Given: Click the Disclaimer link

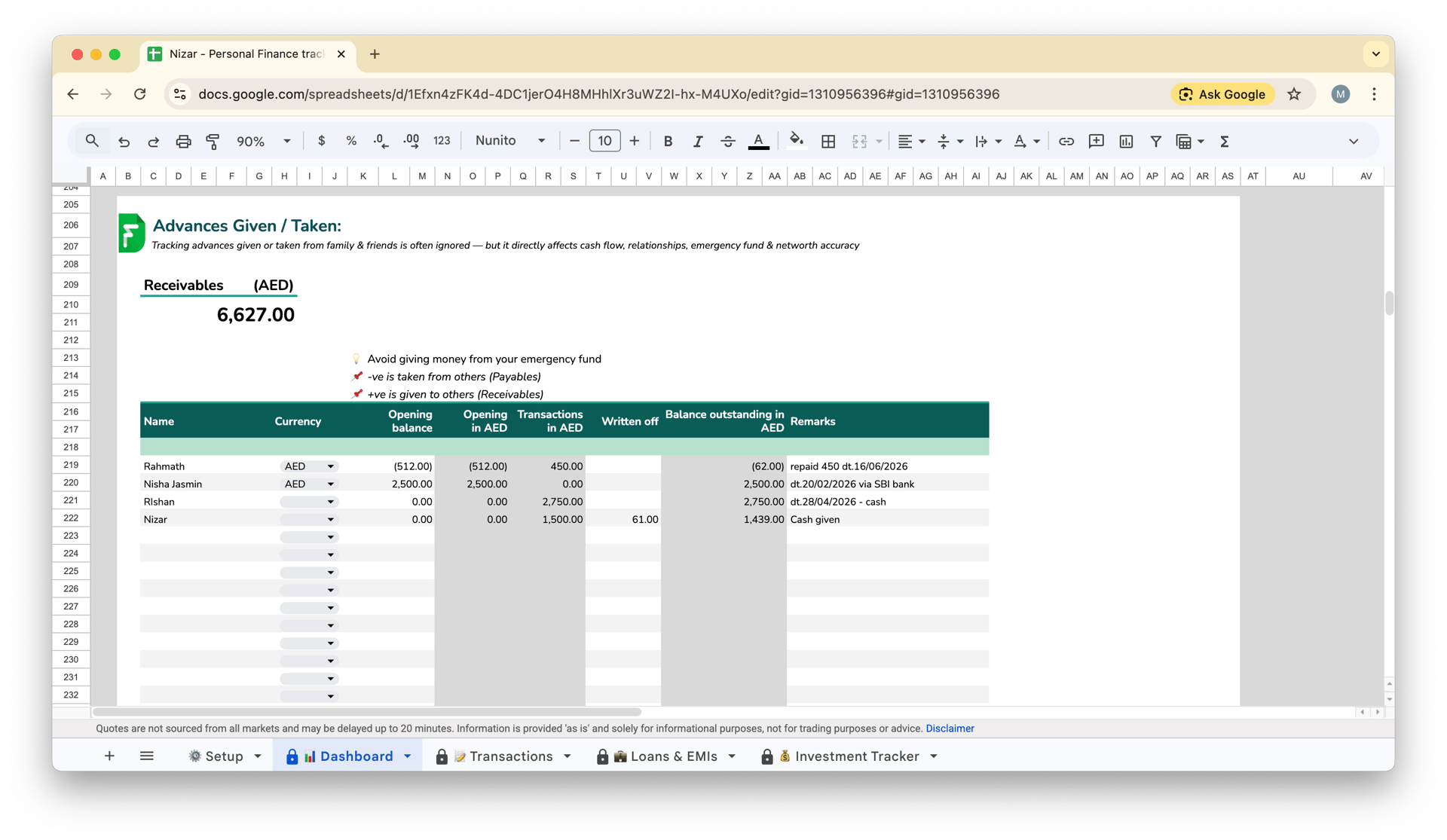Looking at the screenshot, I should pos(950,729).
